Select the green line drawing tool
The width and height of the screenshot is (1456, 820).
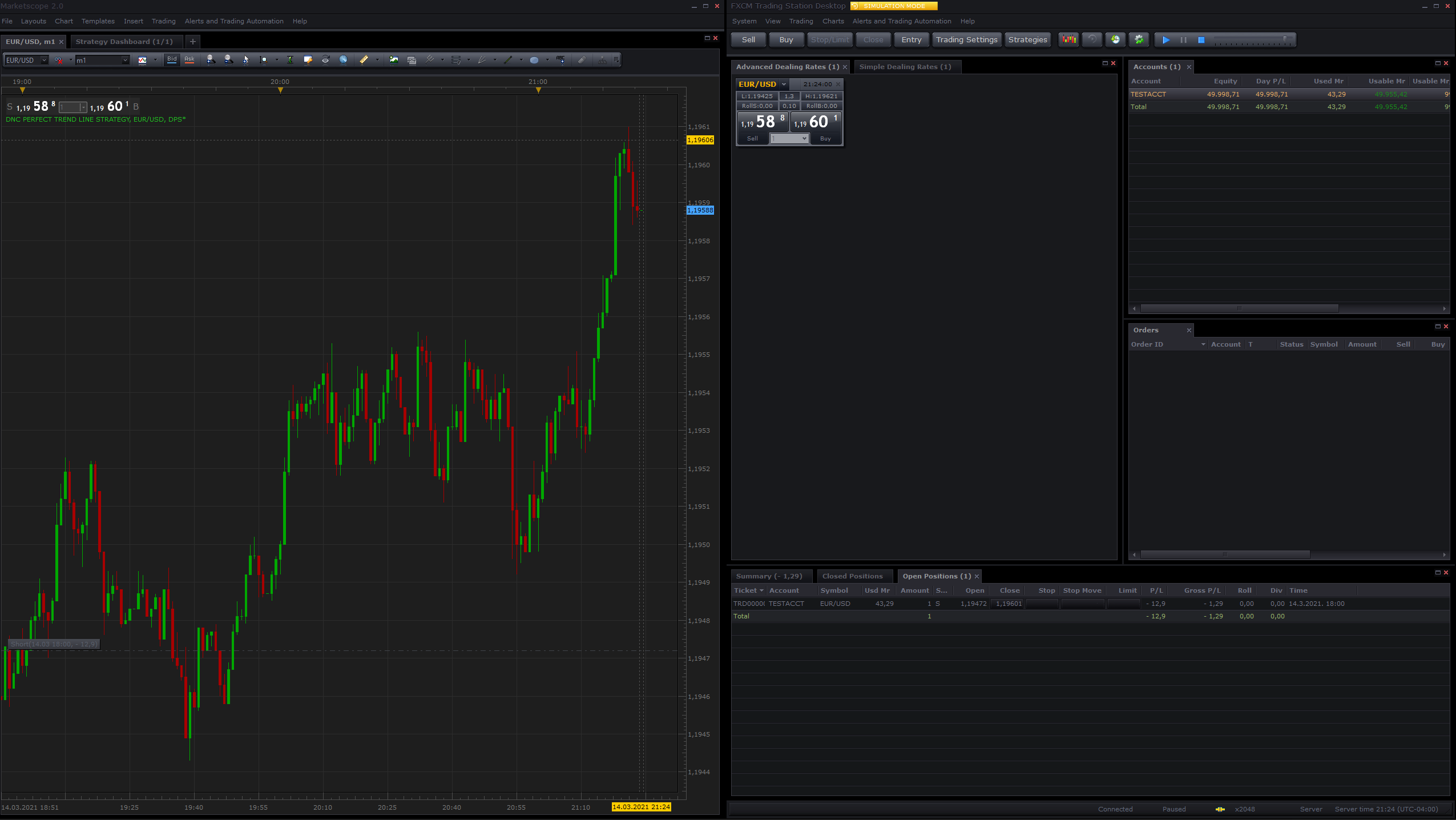click(x=508, y=59)
